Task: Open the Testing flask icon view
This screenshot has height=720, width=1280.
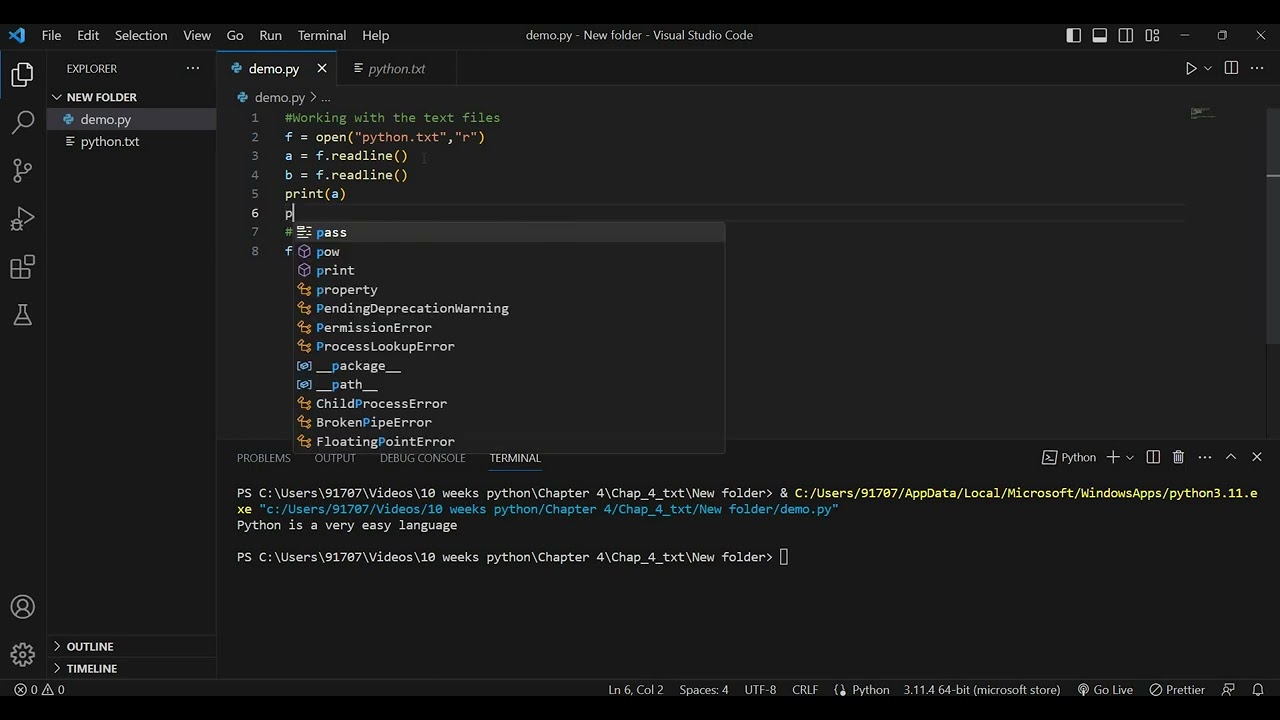Action: tap(22, 315)
